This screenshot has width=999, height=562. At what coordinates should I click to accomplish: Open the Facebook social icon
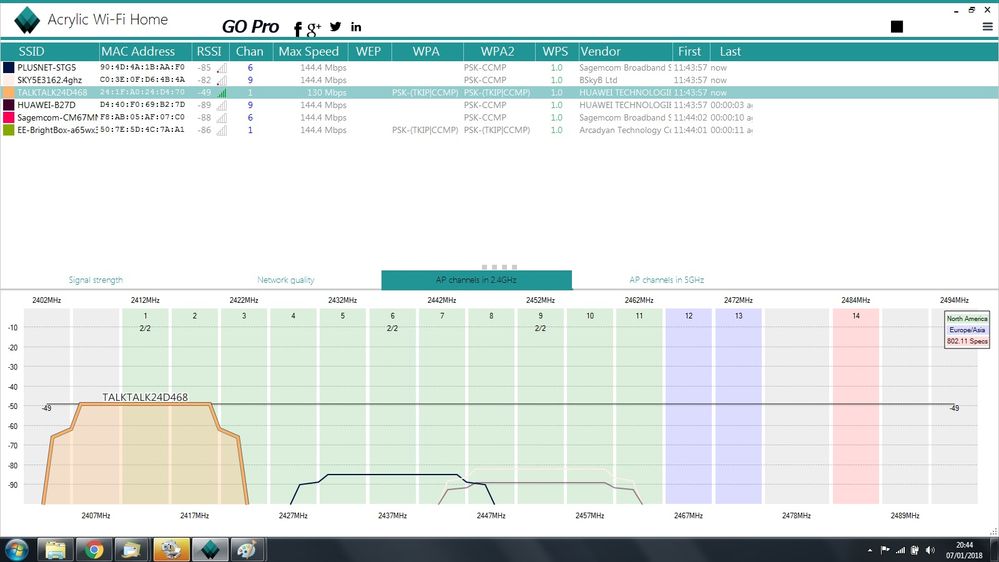pos(298,29)
